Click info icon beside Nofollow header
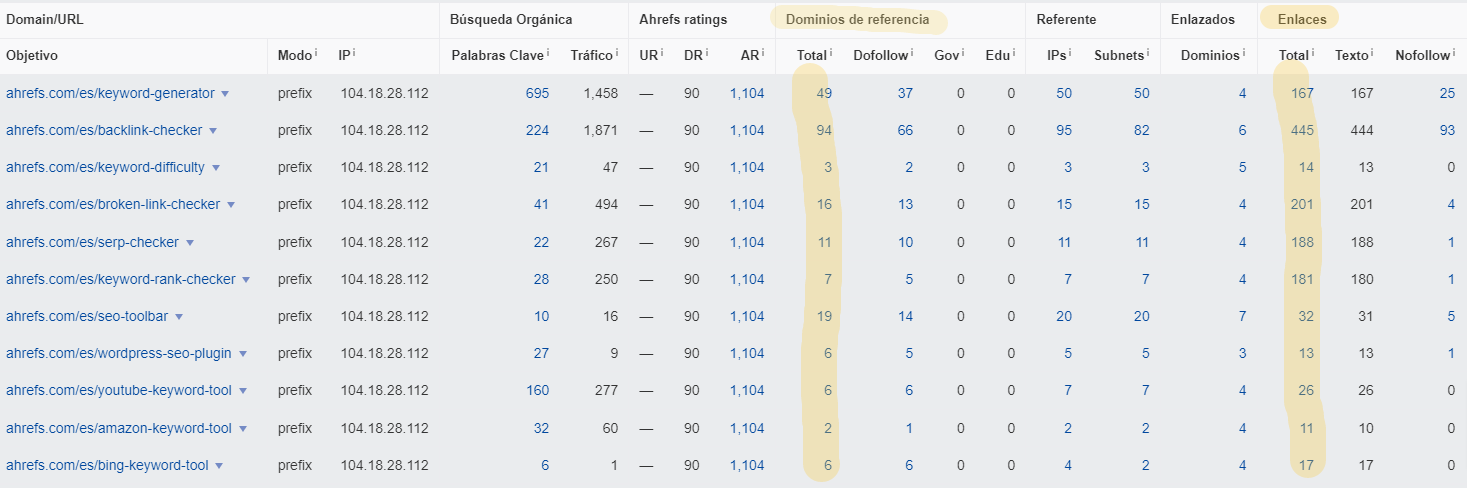 click(1453, 53)
